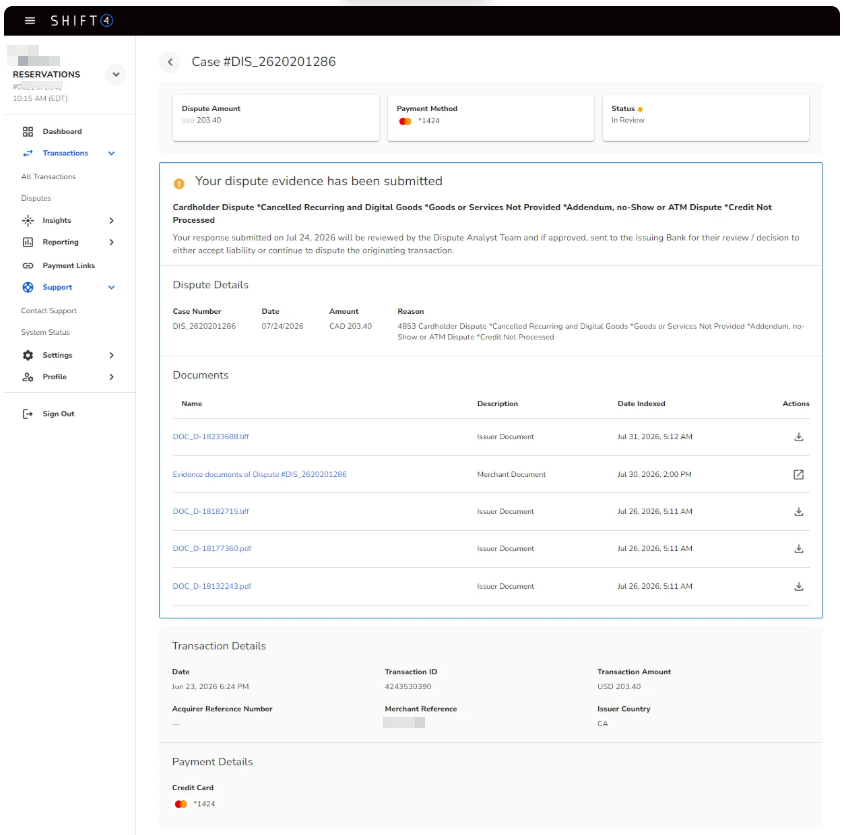Click the Transaction Amount USD 203.40
Image resolution: width=844 pixels, height=835 pixels.
tap(619, 686)
